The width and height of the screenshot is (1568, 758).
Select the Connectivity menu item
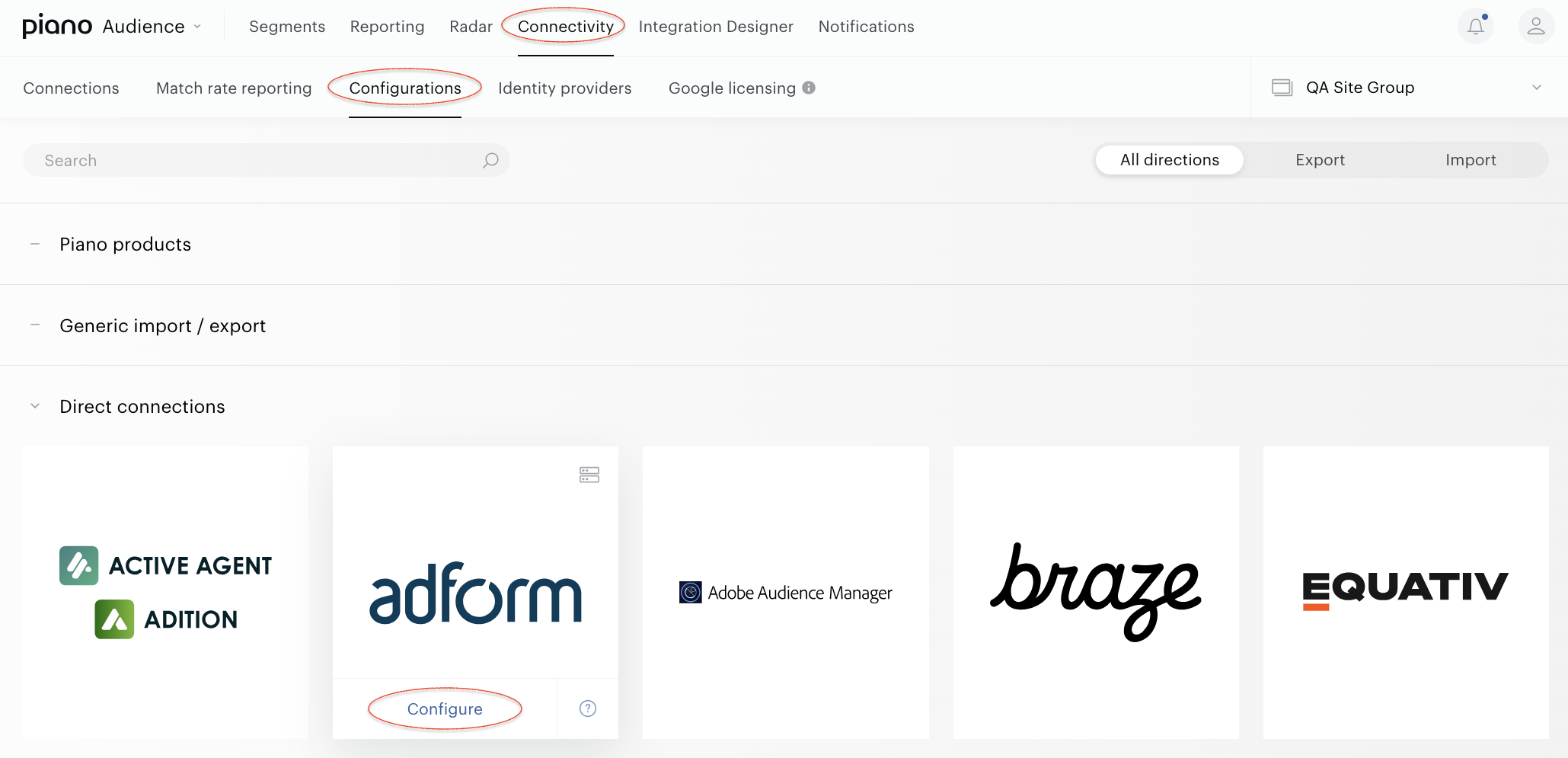click(566, 27)
